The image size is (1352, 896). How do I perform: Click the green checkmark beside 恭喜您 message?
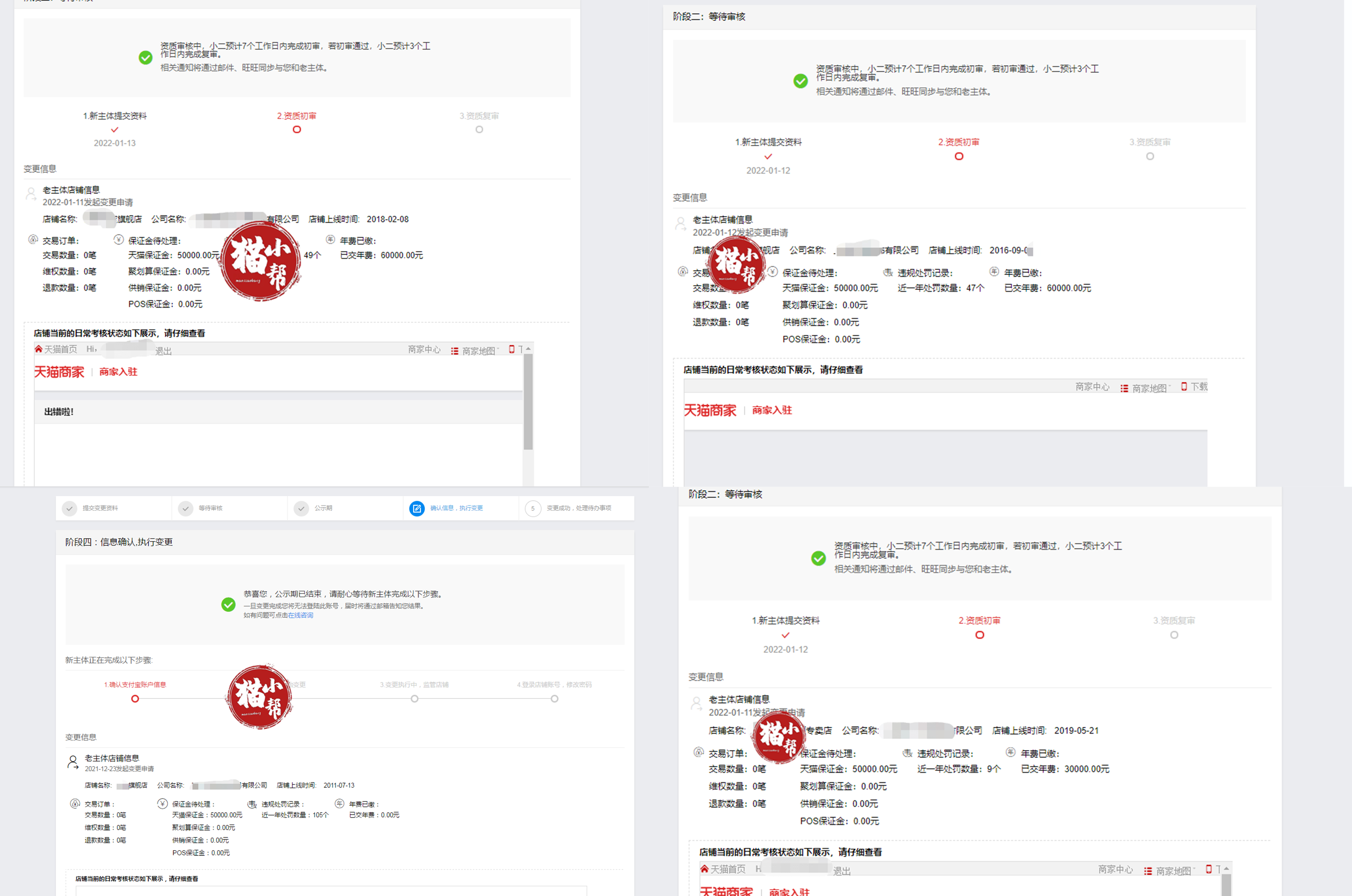pyautogui.click(x=228, y=605)
